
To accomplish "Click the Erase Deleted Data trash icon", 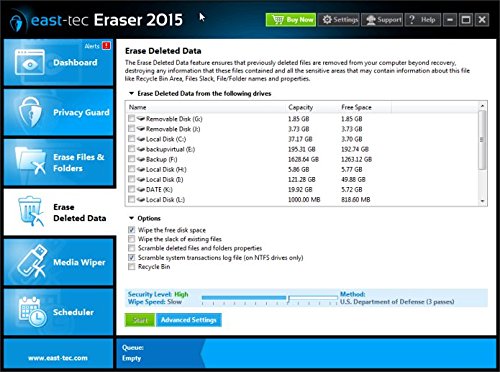I will [x=30, y=211].
